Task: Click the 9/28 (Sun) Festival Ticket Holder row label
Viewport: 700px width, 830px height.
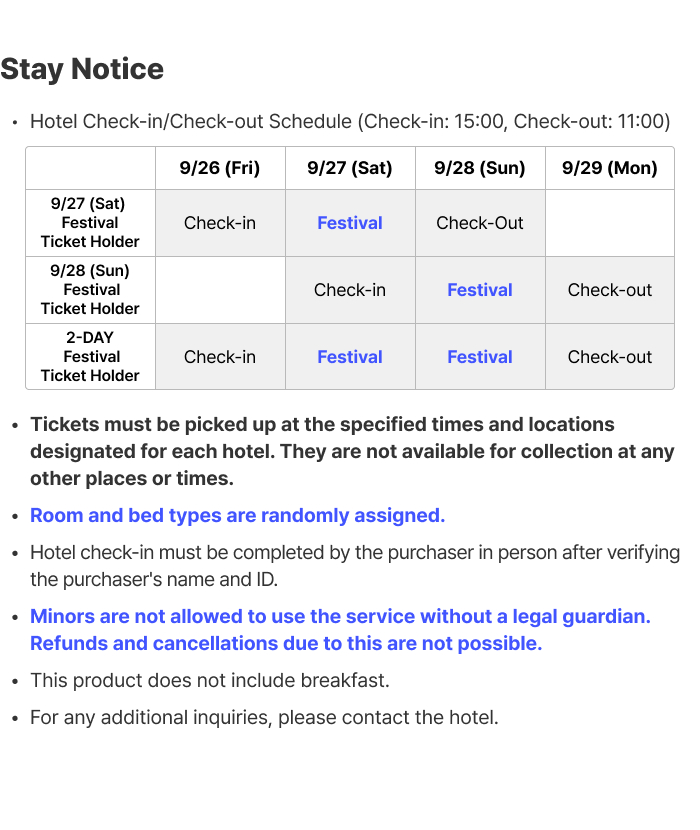Action: [90, 290]
